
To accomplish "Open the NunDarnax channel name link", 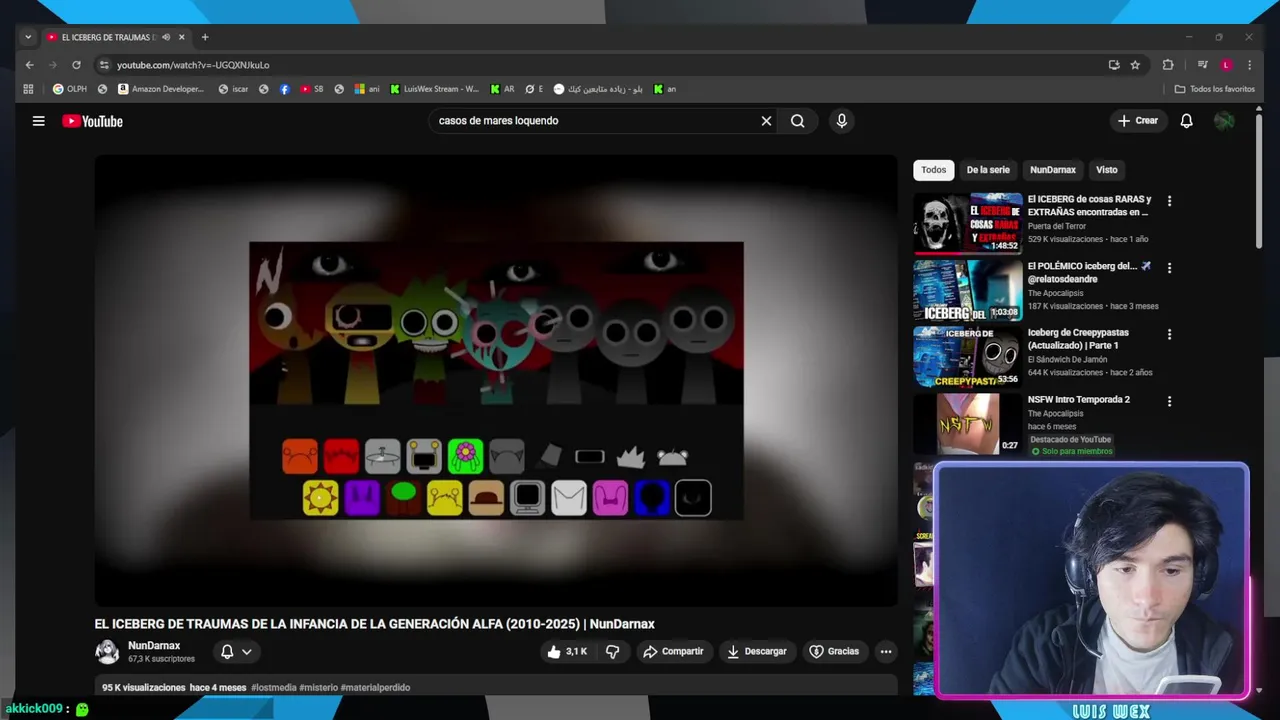I will [x=154, y=646].
